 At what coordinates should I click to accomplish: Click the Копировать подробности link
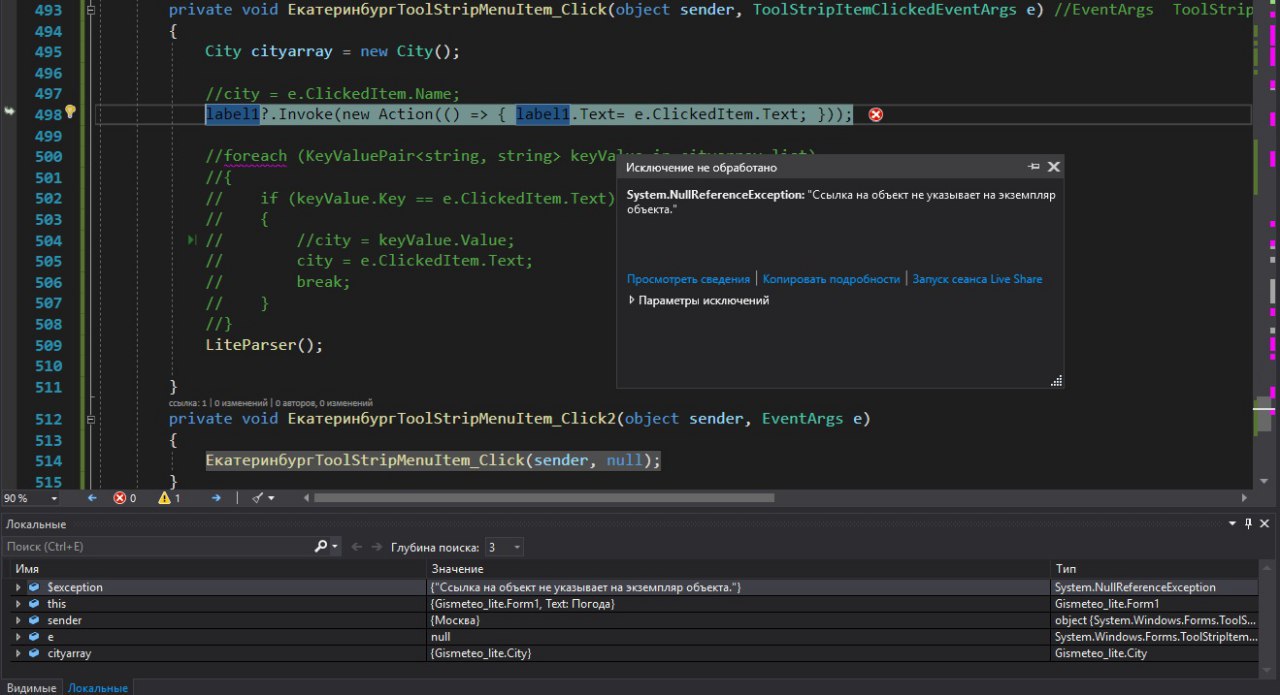pyautogui.click(x=831, y=279)
